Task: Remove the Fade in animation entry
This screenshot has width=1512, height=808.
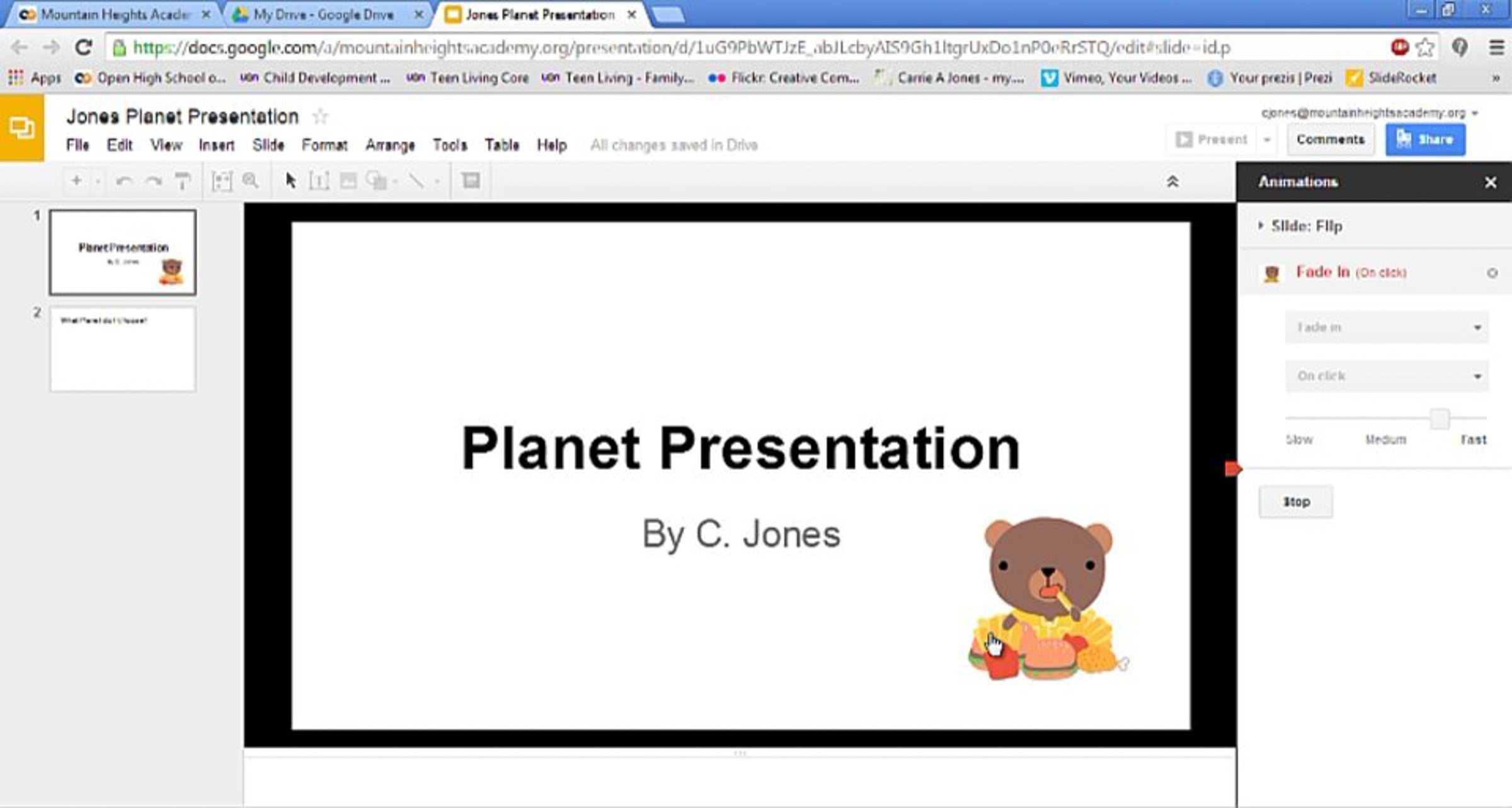Action: (x=1492, y=273)
